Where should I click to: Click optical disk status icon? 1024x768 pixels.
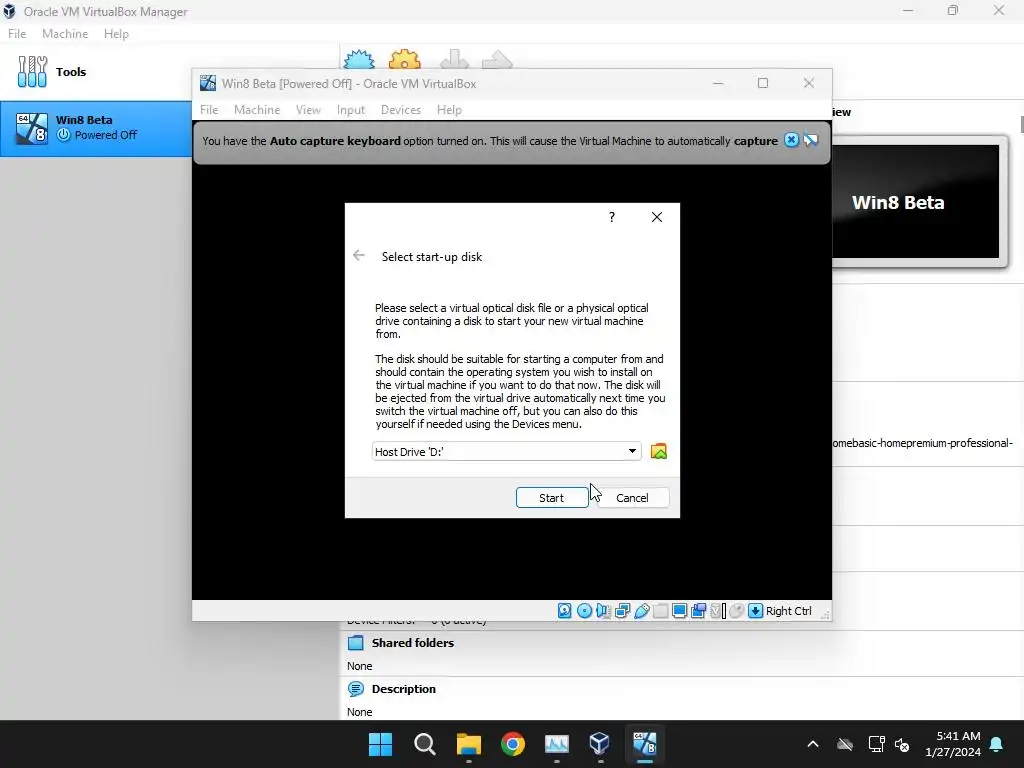tap(584, 611)
